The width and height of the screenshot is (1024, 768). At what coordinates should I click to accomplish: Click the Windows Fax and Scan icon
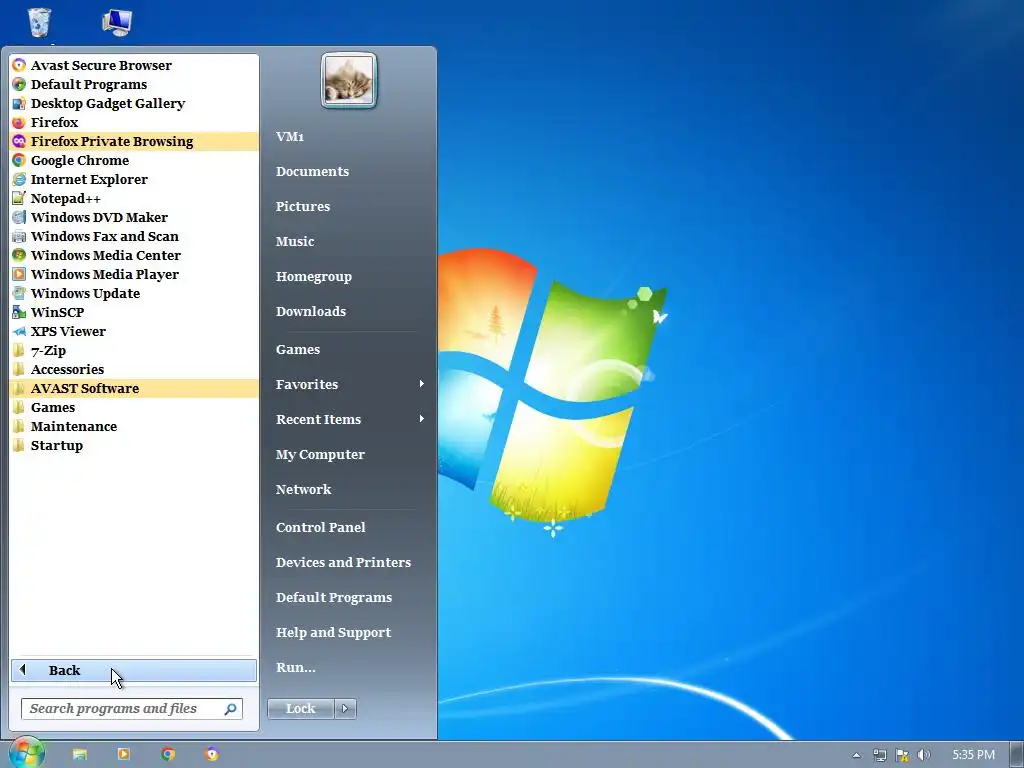point(19,236)
